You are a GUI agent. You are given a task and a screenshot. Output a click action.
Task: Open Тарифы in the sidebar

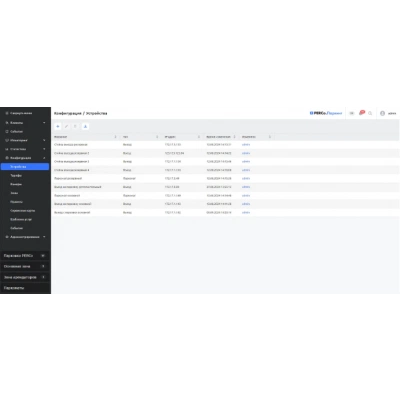click(16, 175)
